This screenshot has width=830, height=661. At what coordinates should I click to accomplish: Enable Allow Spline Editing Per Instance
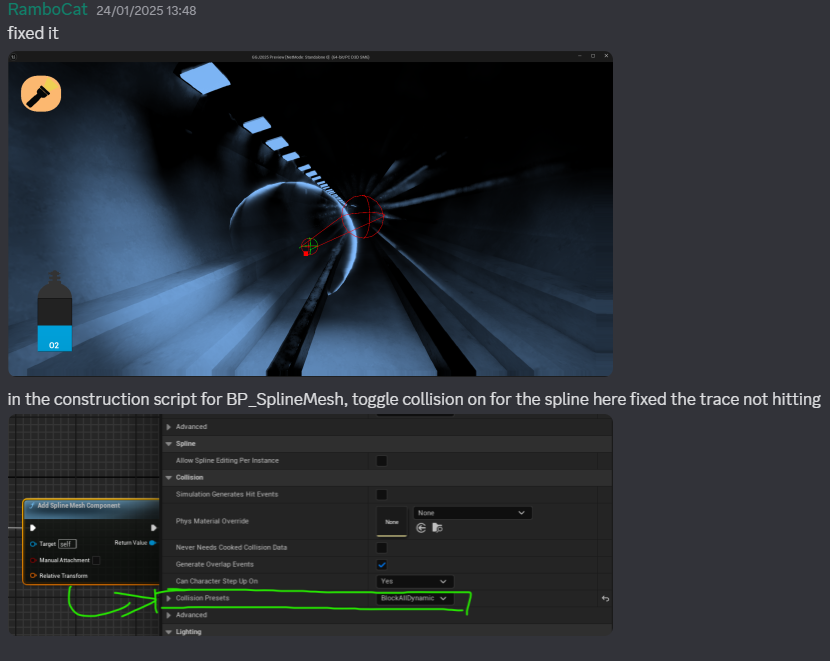(x=381, y=461)
